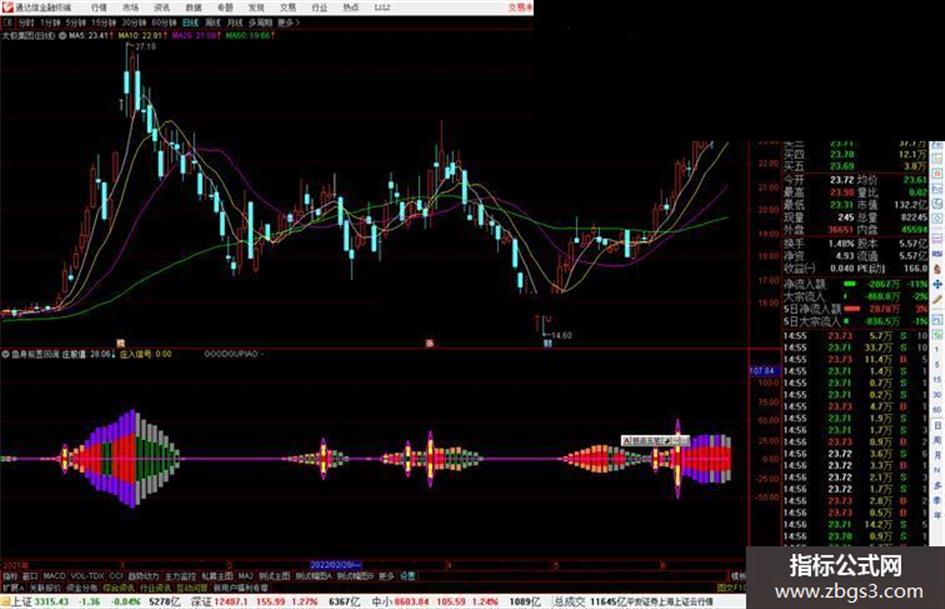Open the 行业资讯 link

pos(155,587)
